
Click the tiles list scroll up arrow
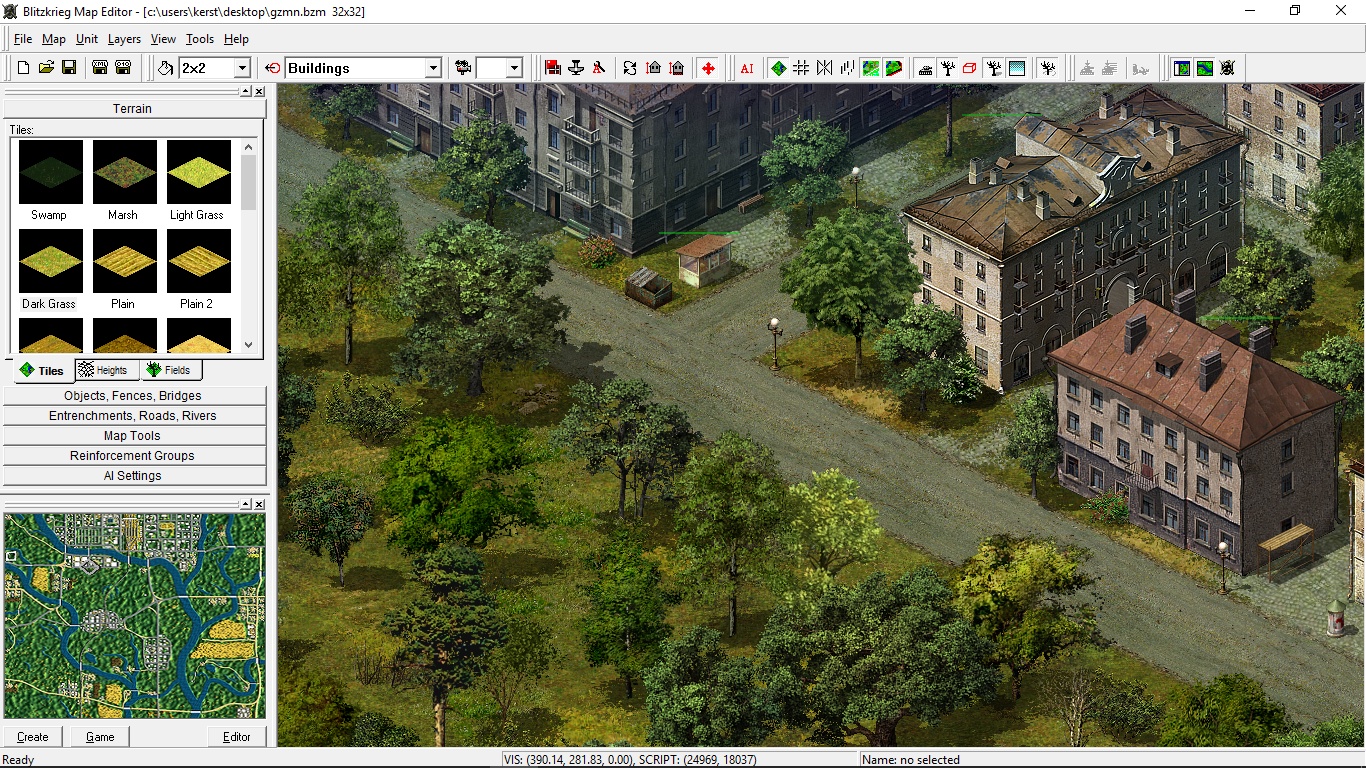(x=248, y=146)
